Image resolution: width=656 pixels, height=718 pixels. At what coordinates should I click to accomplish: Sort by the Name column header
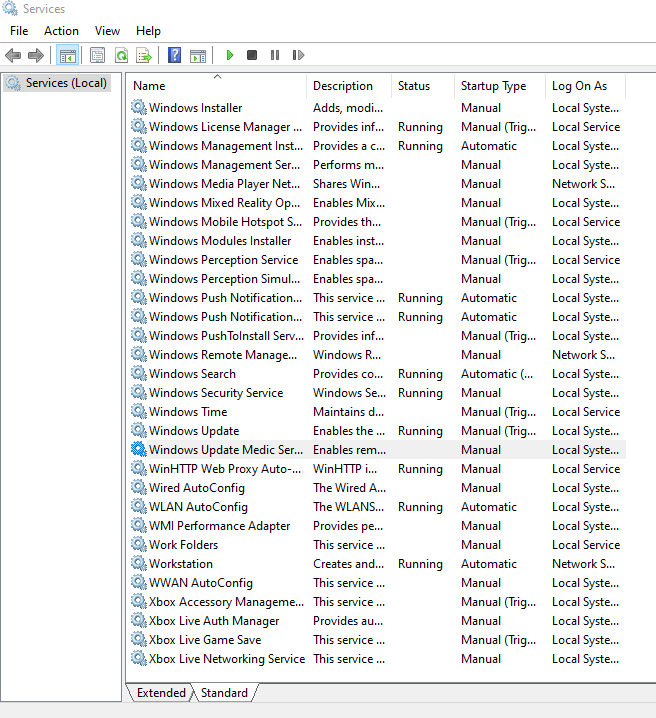[217, 86]
